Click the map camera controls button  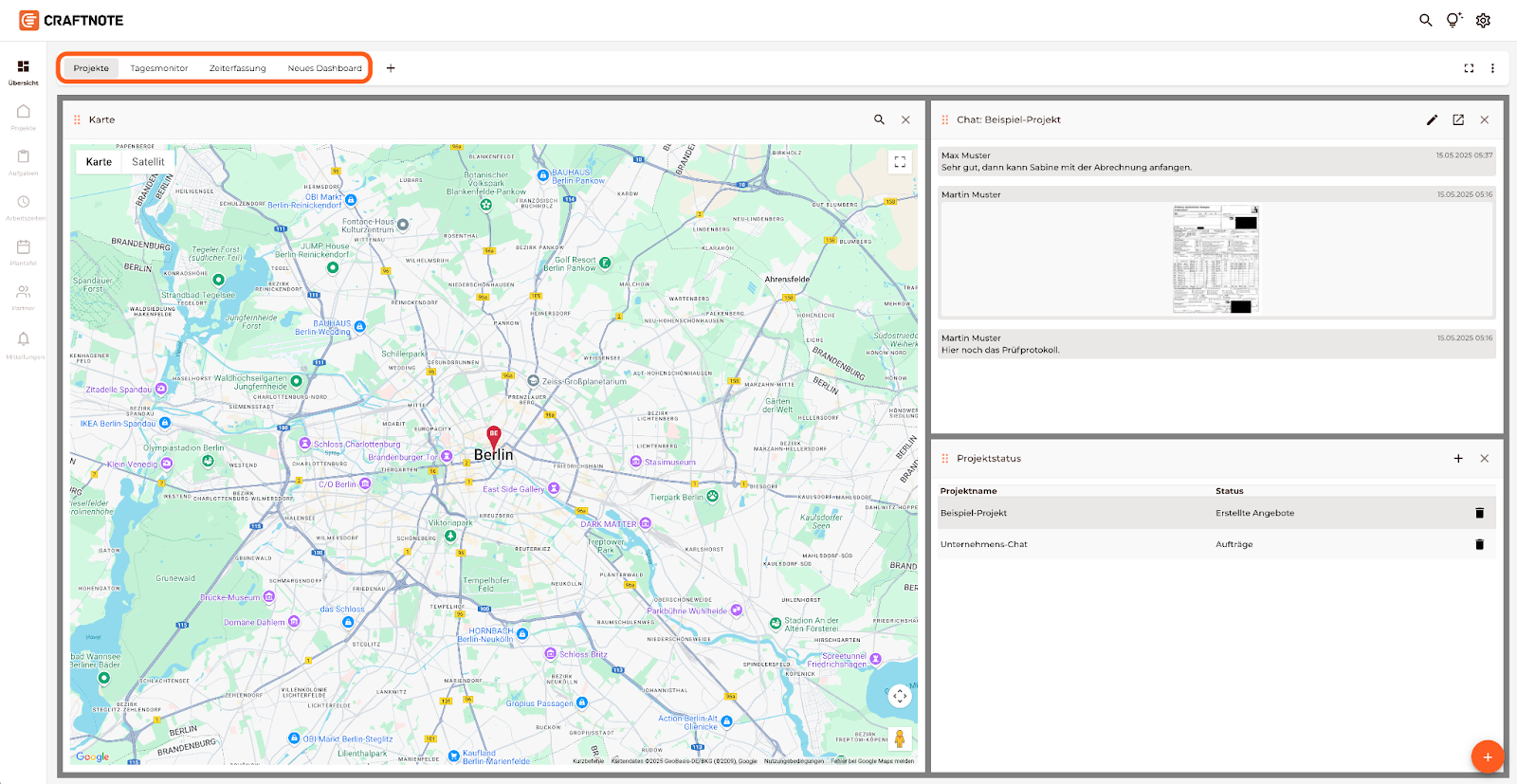click(900, 697)
